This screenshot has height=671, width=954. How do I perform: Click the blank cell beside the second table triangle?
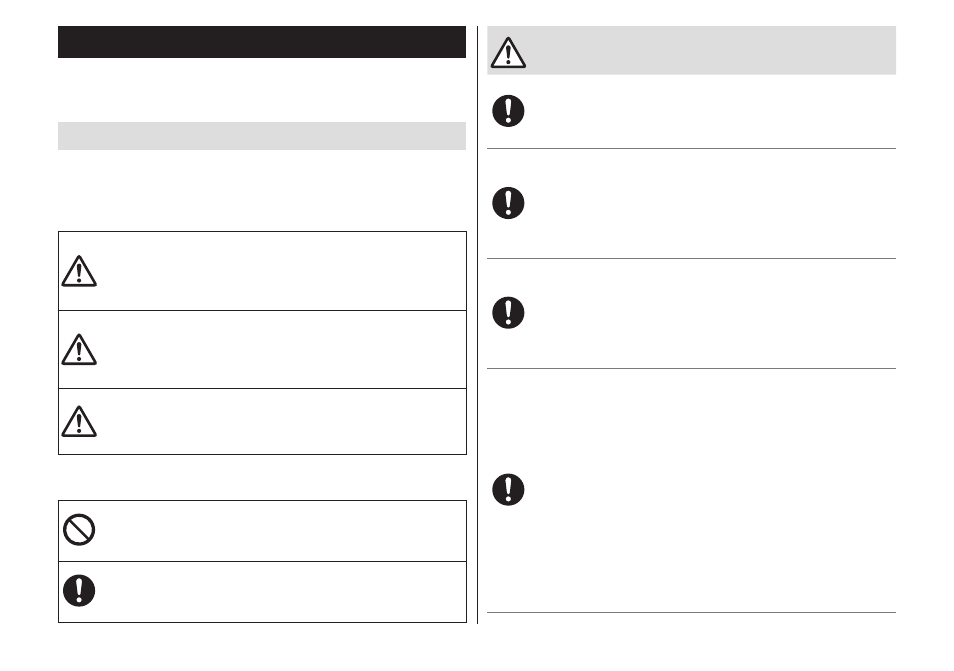tap(283, 349)
